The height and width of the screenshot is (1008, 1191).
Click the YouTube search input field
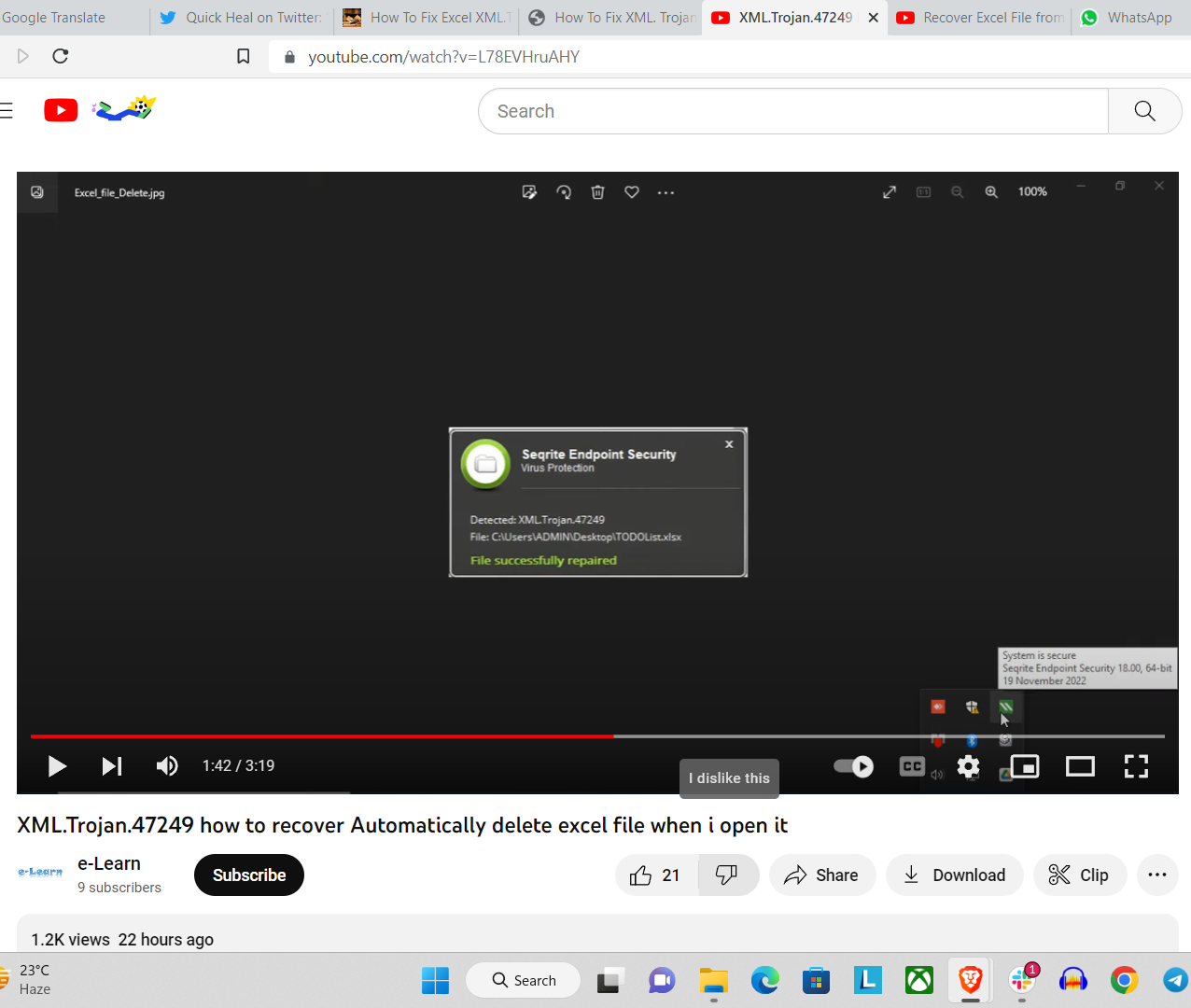[793, 112]
